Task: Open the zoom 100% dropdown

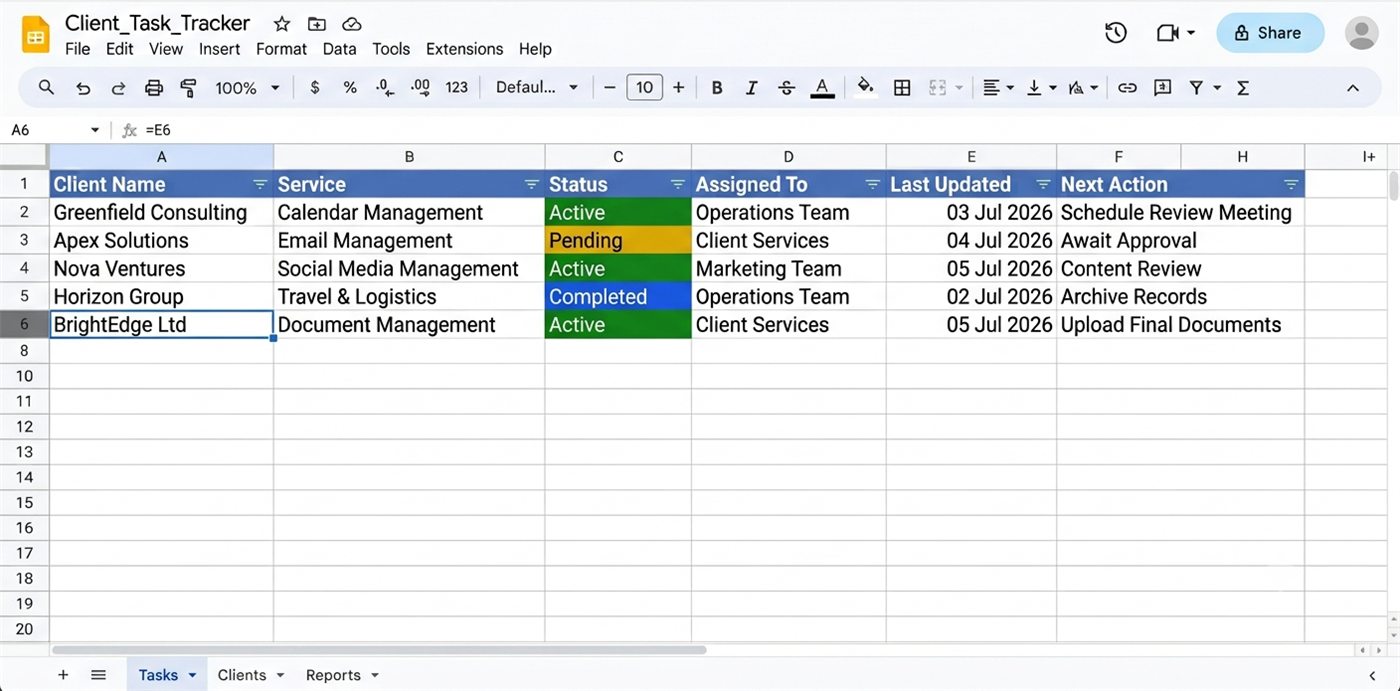Action: [x=246, y=88]
